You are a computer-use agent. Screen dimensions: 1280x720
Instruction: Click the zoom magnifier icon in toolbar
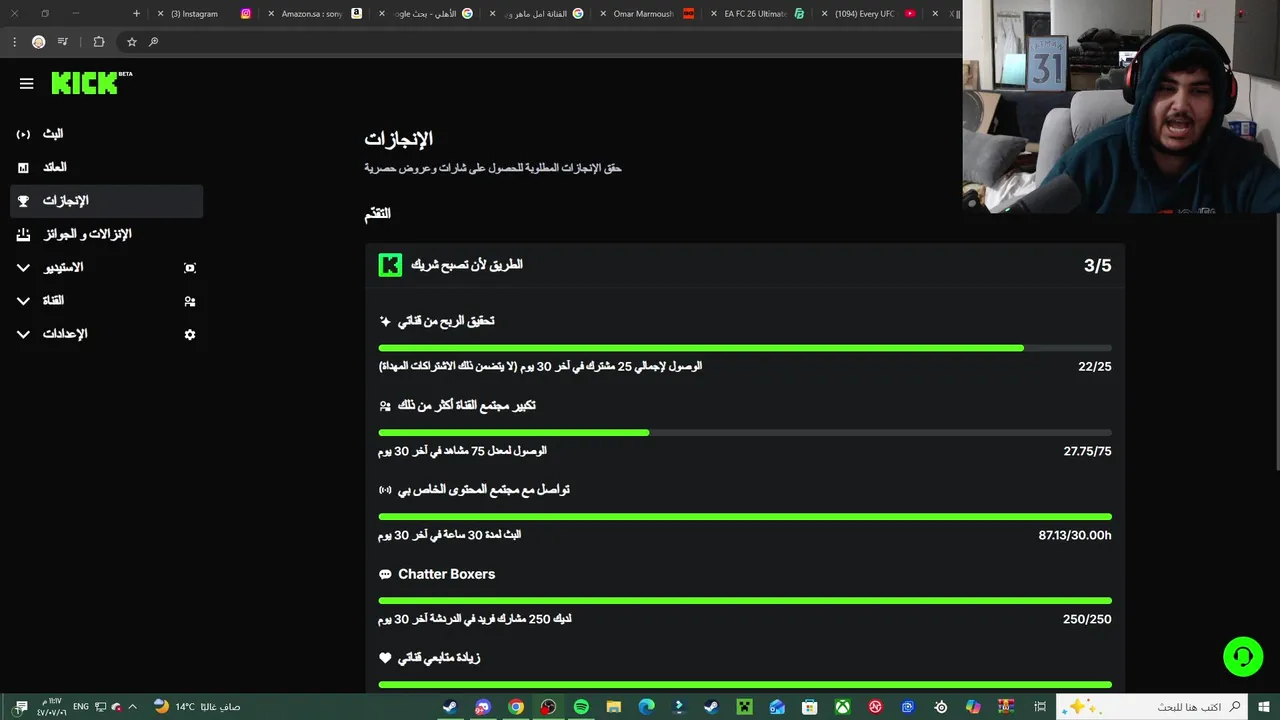[154, 42]
